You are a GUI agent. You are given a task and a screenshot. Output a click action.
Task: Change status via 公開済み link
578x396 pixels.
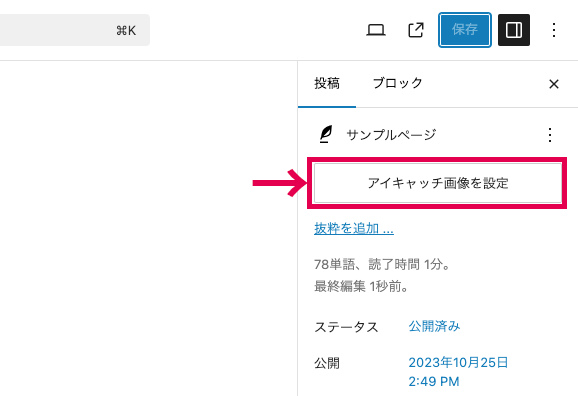tap(434, 326)
